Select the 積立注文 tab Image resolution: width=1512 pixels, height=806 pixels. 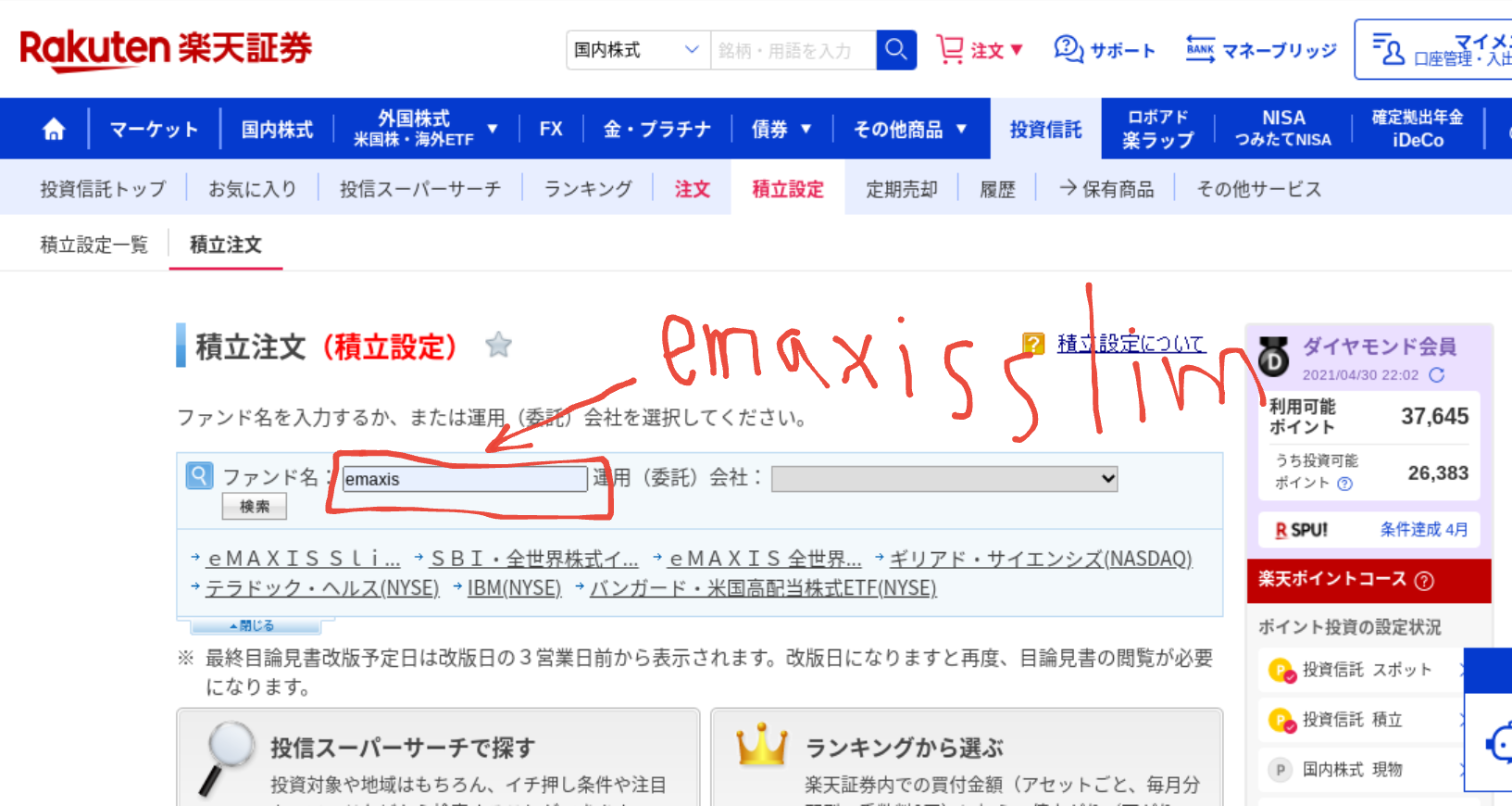point(226,245)
